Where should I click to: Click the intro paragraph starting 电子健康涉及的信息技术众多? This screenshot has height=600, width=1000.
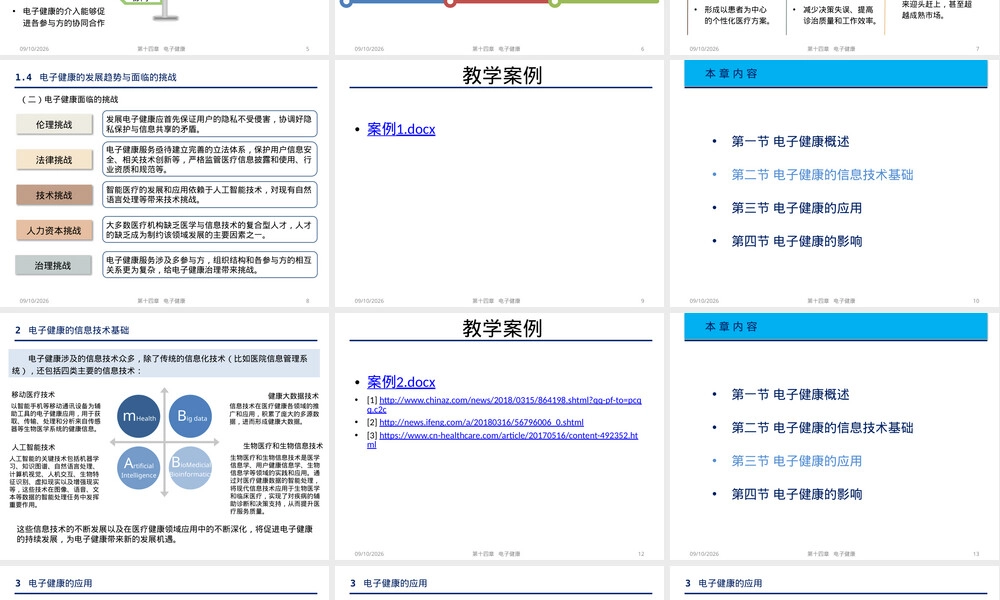[164, 365]
